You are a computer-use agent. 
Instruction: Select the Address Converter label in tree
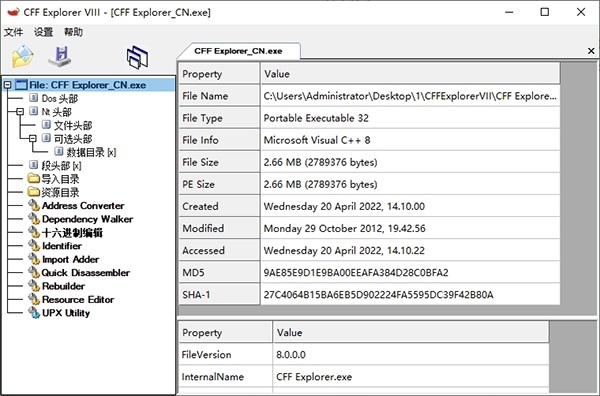(83, 205)
